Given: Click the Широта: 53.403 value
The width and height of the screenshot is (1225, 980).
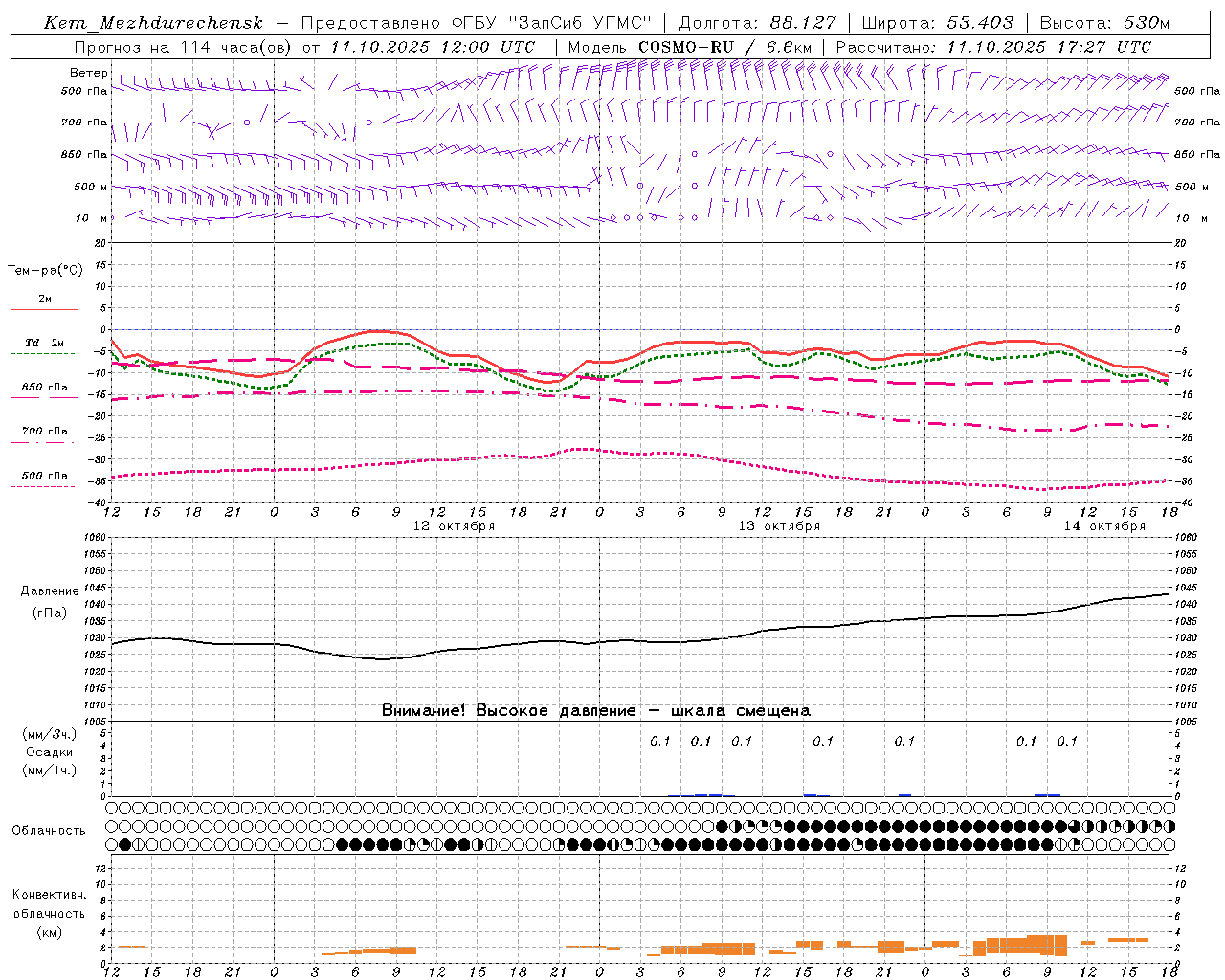Looking at the screenshot, I should point(937,23).
